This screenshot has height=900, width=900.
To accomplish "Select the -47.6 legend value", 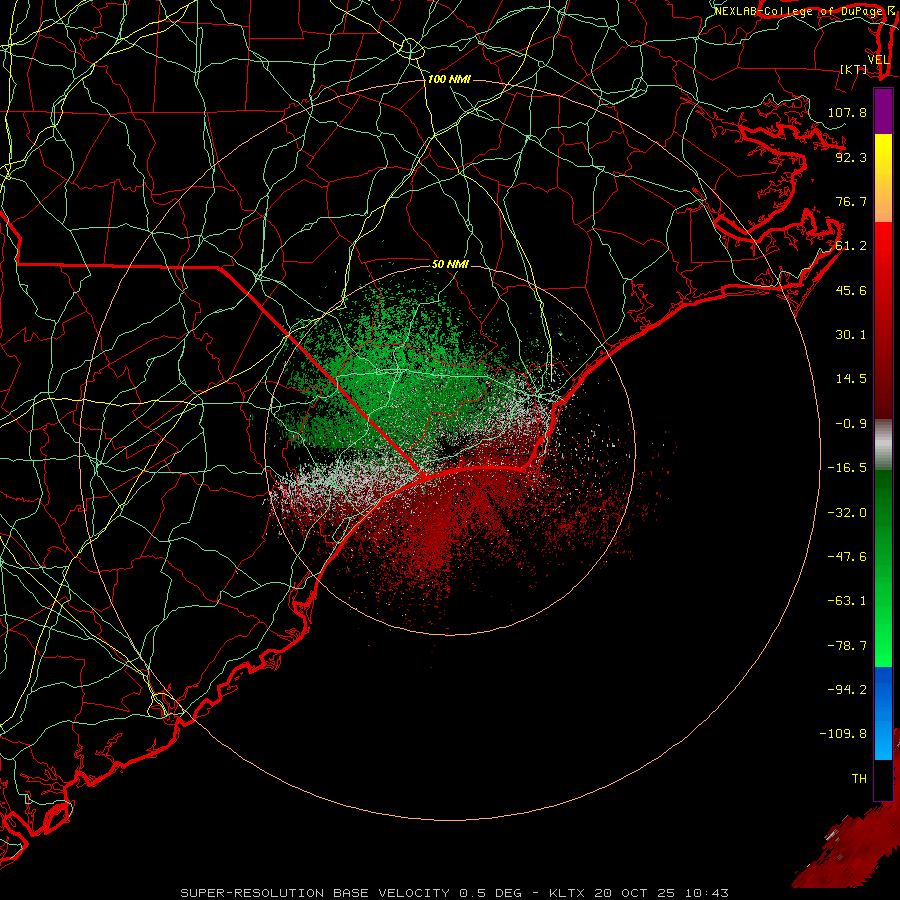I will point(847,557).
